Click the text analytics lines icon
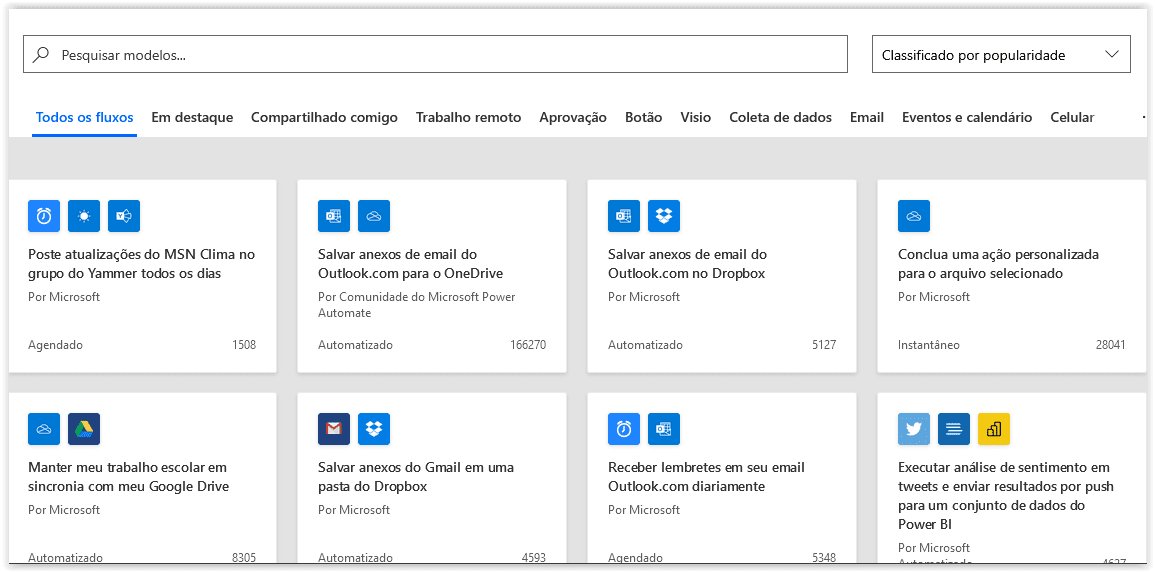 tap(954, 428)
